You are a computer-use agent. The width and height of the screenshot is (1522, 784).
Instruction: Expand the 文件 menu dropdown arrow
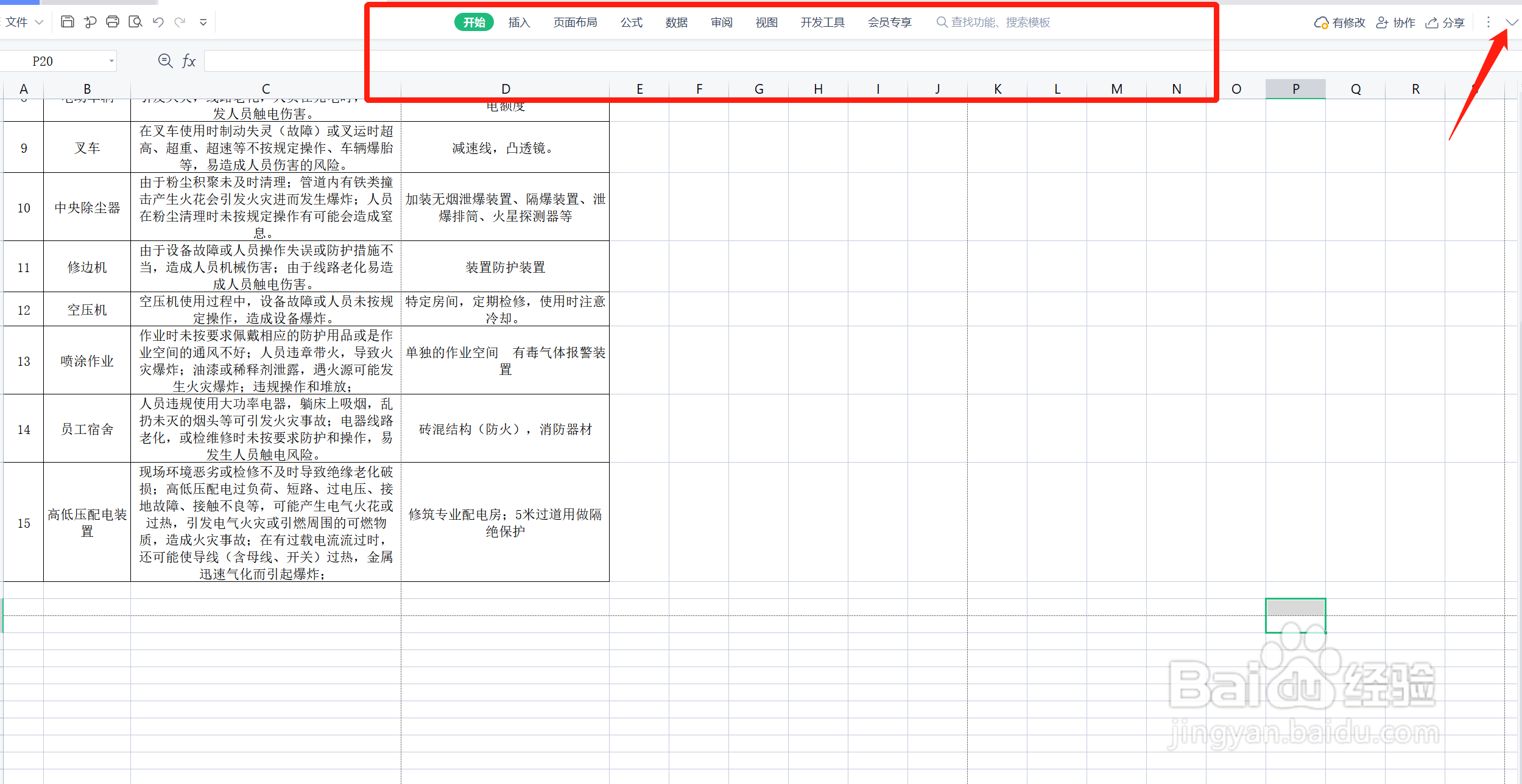40,21
